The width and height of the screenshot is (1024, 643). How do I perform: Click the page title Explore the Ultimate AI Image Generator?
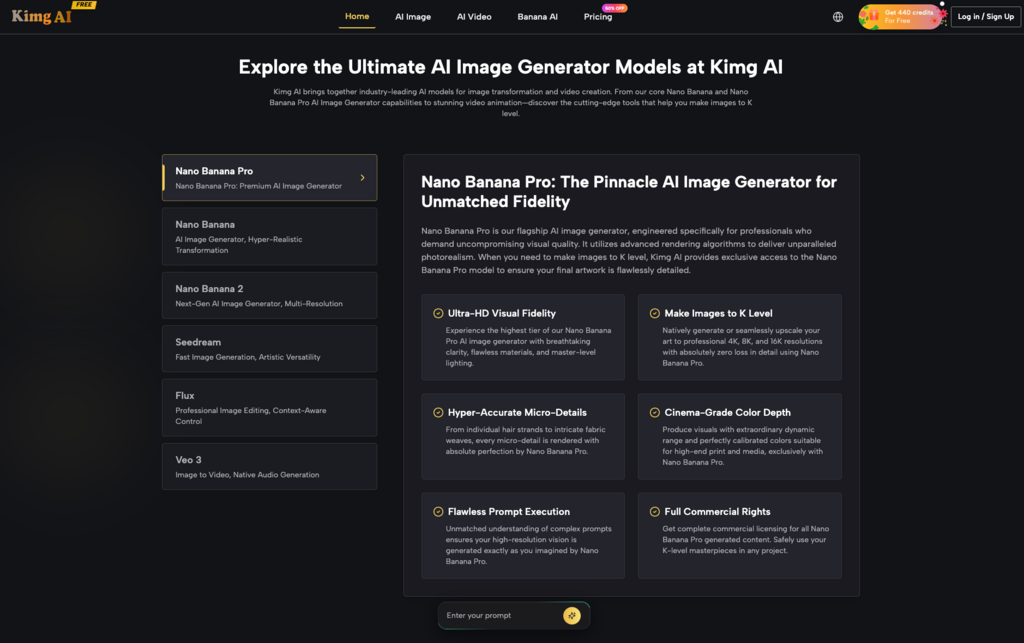click(x=511, y=67)
